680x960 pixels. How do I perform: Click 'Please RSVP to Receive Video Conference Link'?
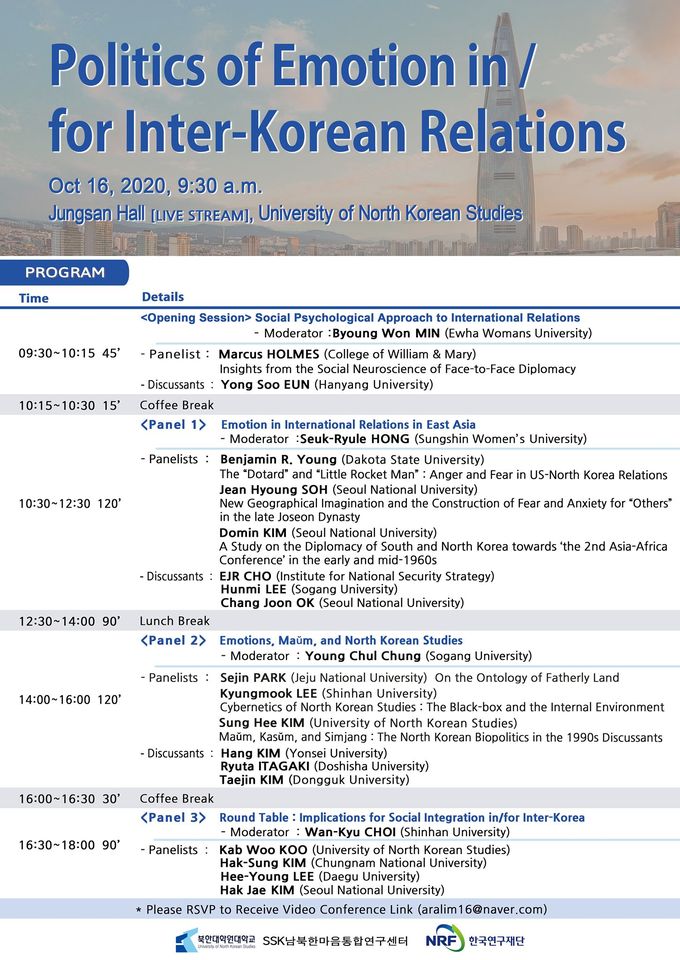280,909
